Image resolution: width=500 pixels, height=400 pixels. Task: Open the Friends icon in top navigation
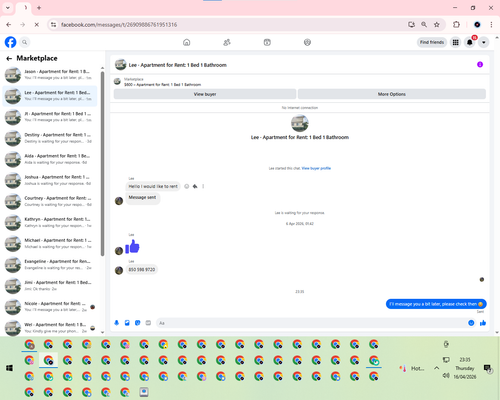pyautogui.click(x=227, y=42)
